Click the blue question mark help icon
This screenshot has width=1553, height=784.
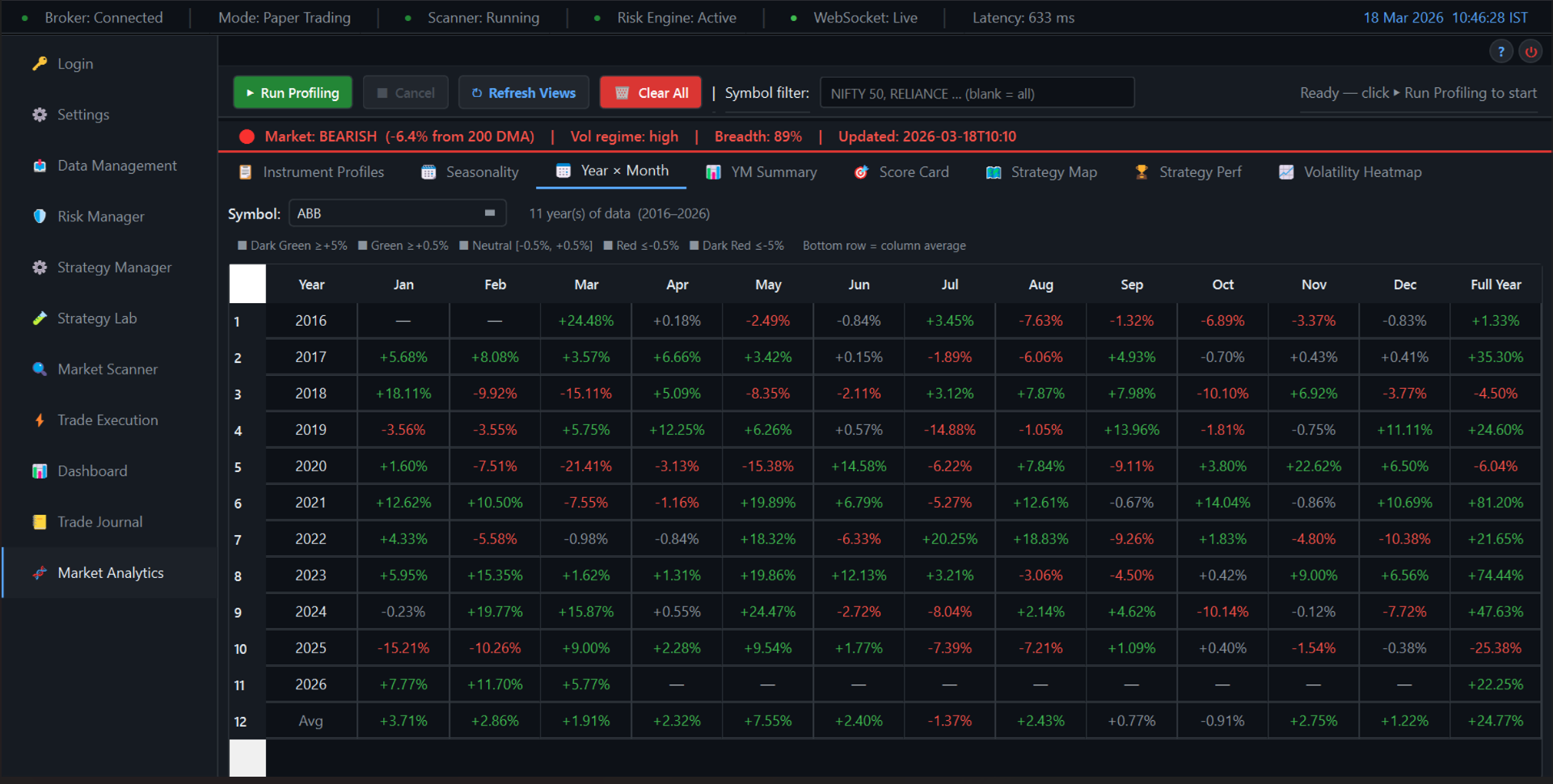1501,51
